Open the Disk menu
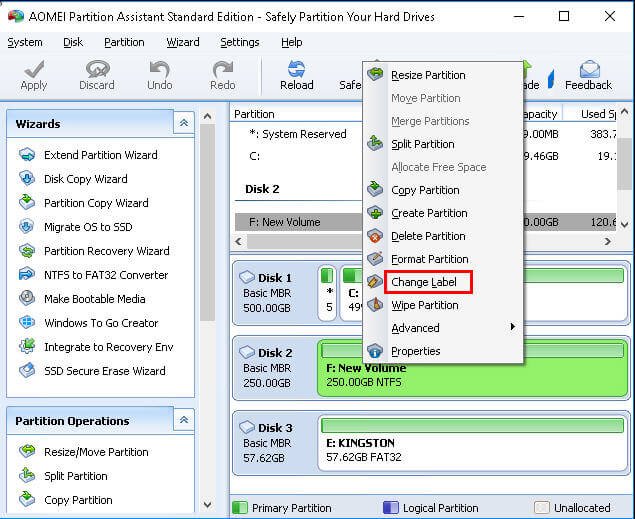This screenshot has height=519, width=635. [x=73, y=42]
